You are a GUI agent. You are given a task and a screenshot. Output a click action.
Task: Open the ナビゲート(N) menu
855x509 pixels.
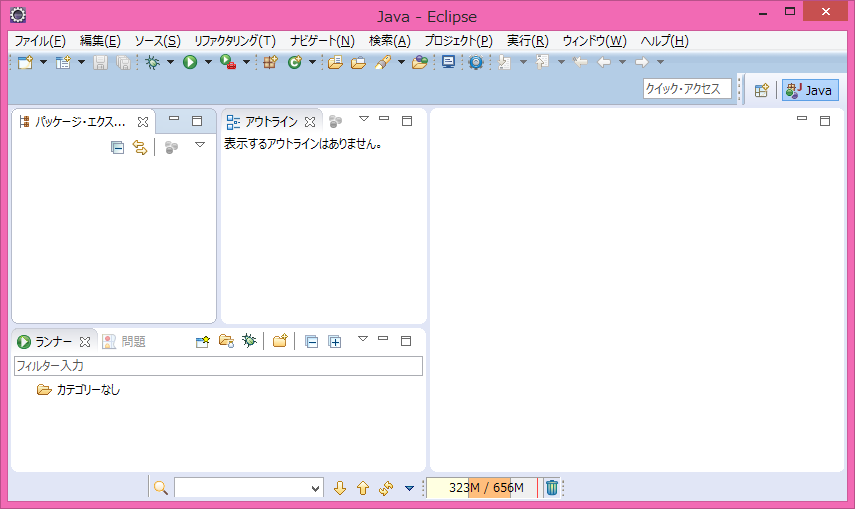(x=322, y=41)
